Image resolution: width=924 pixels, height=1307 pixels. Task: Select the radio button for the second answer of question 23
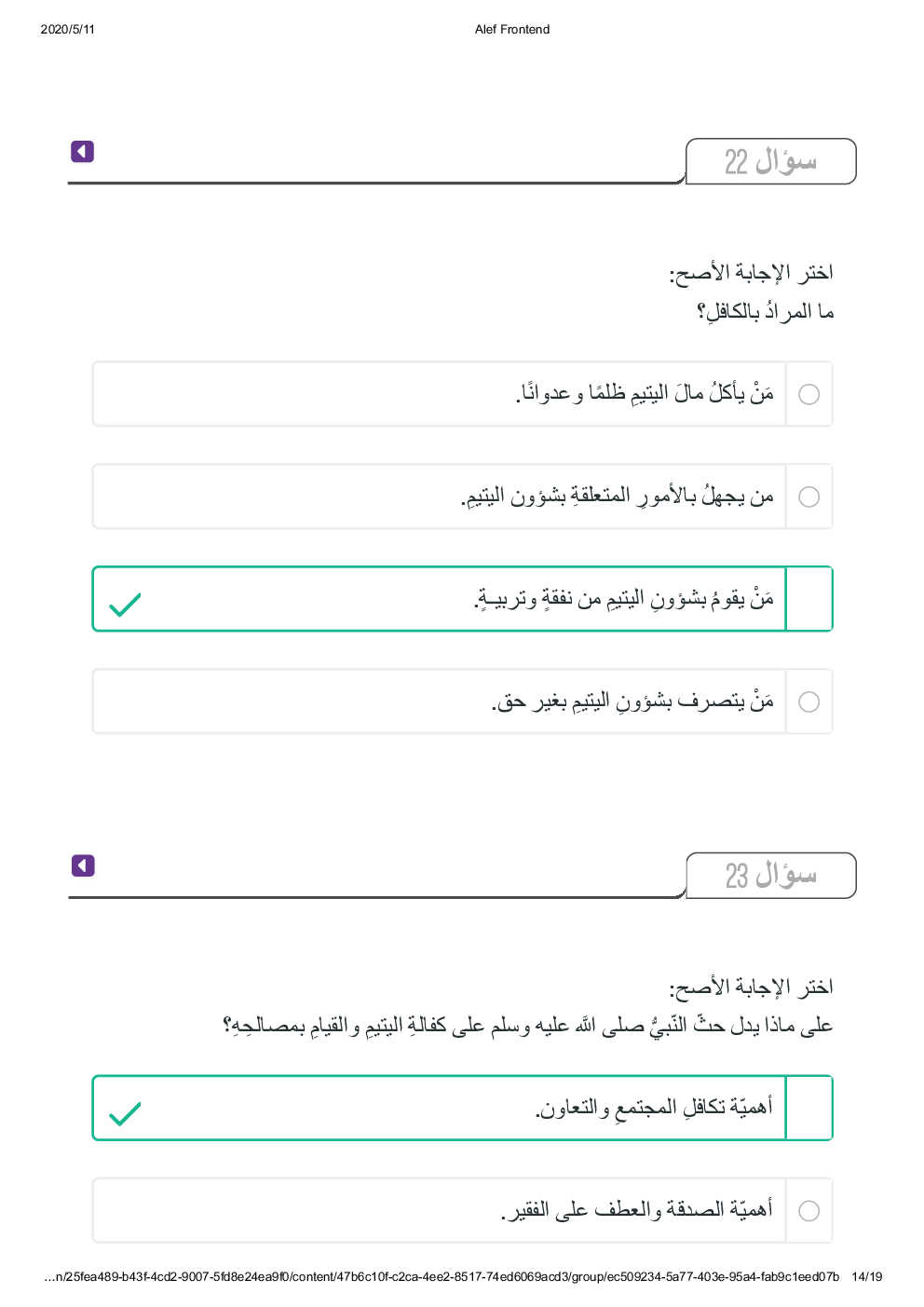[x=809, y=1211]
